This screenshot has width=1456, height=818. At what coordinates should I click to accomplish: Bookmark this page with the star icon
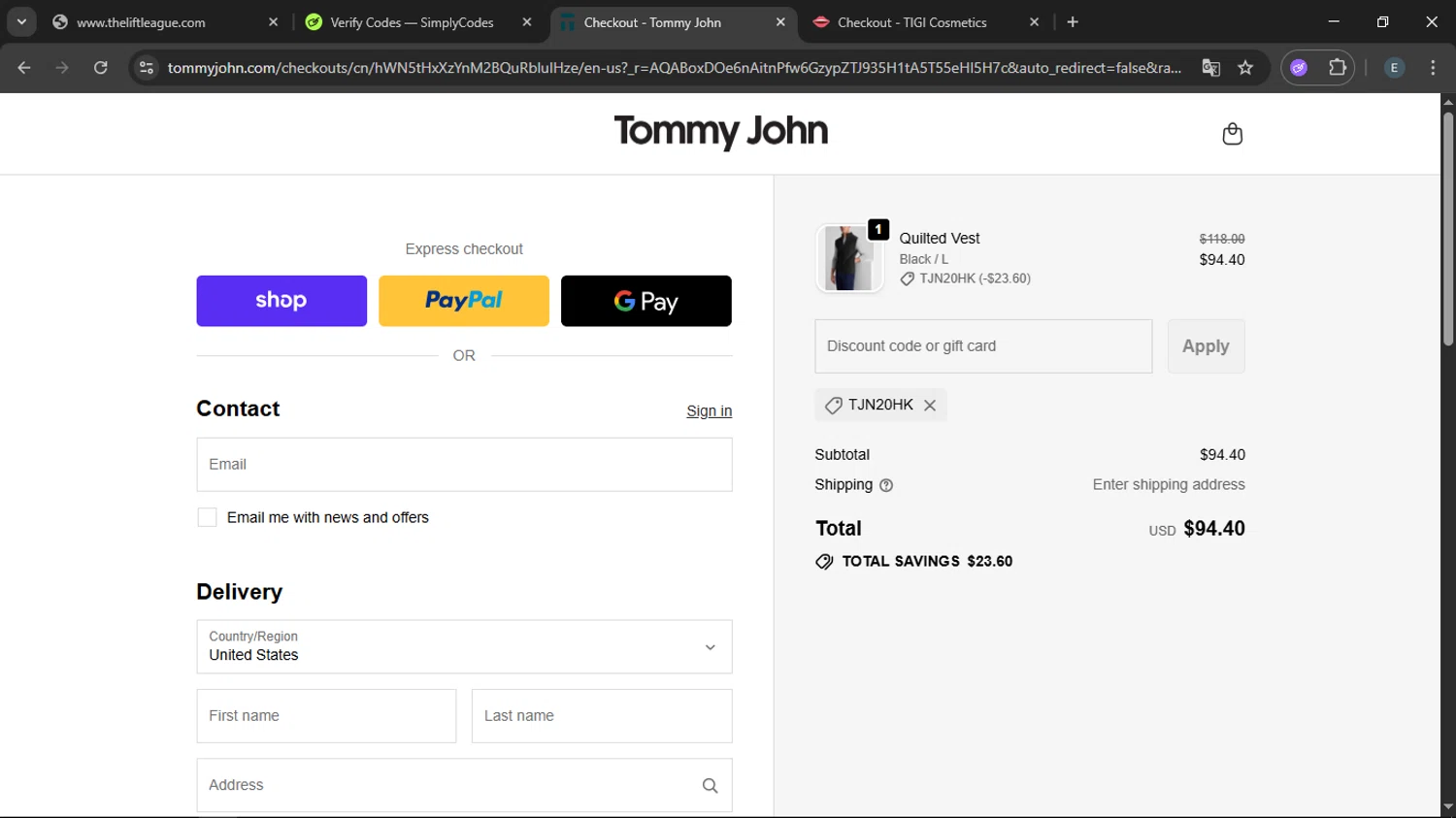pyautogui.click(x=1245, y=68)
